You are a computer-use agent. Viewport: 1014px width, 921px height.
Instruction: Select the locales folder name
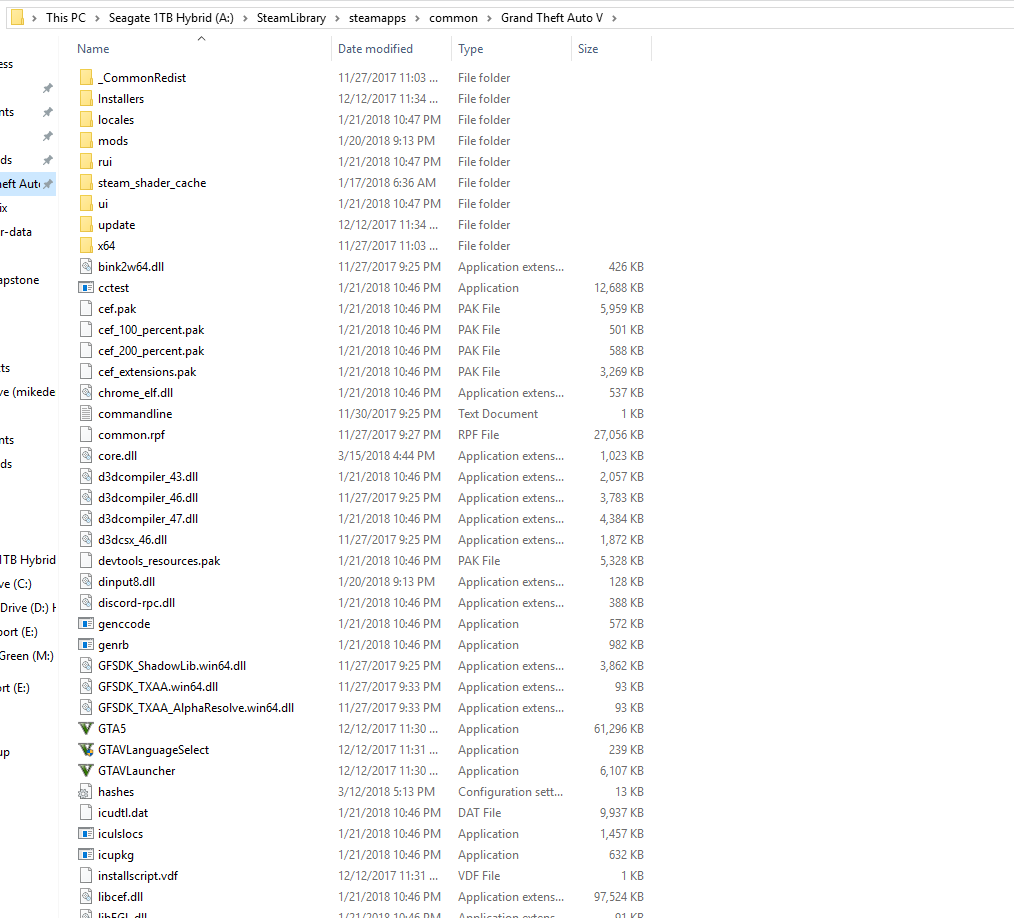[x=116, y=120]
